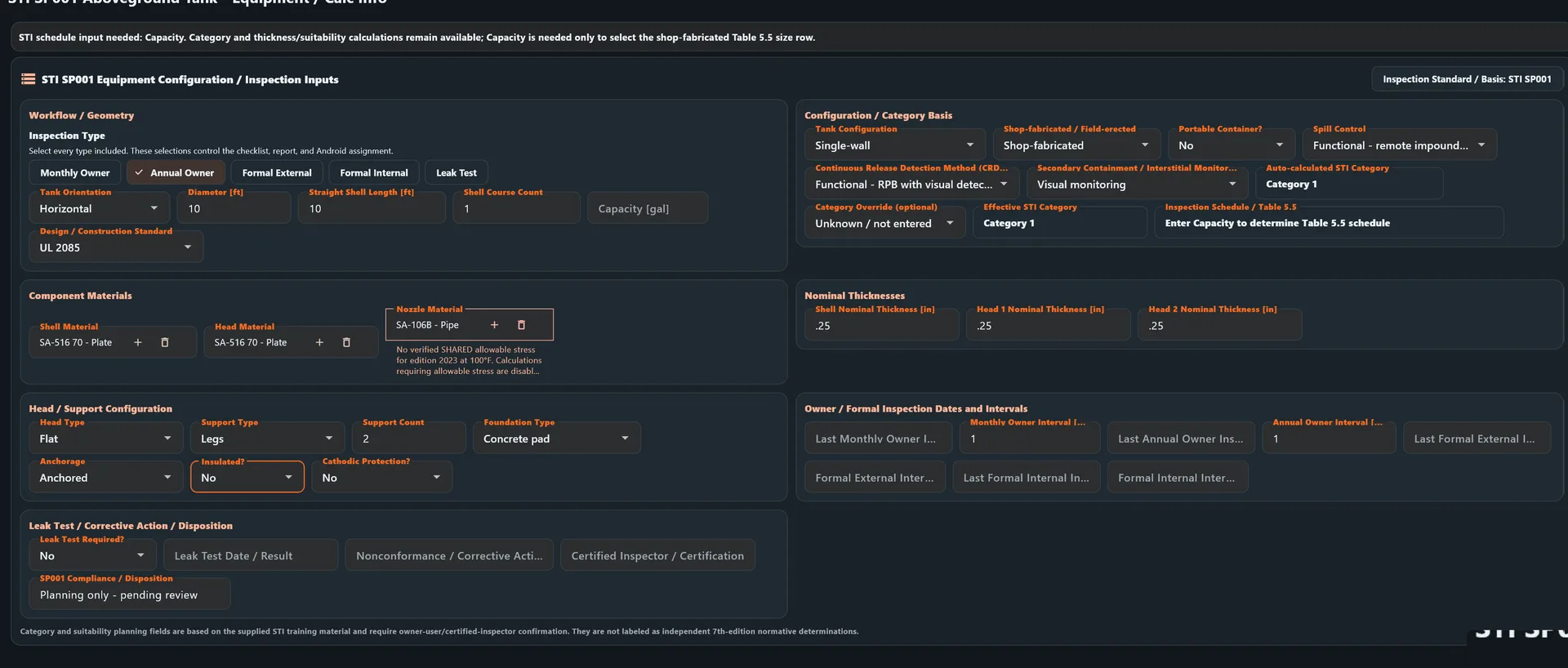Click the Diameter [ft] input field
1568x668 pixels.
point(234,208)
